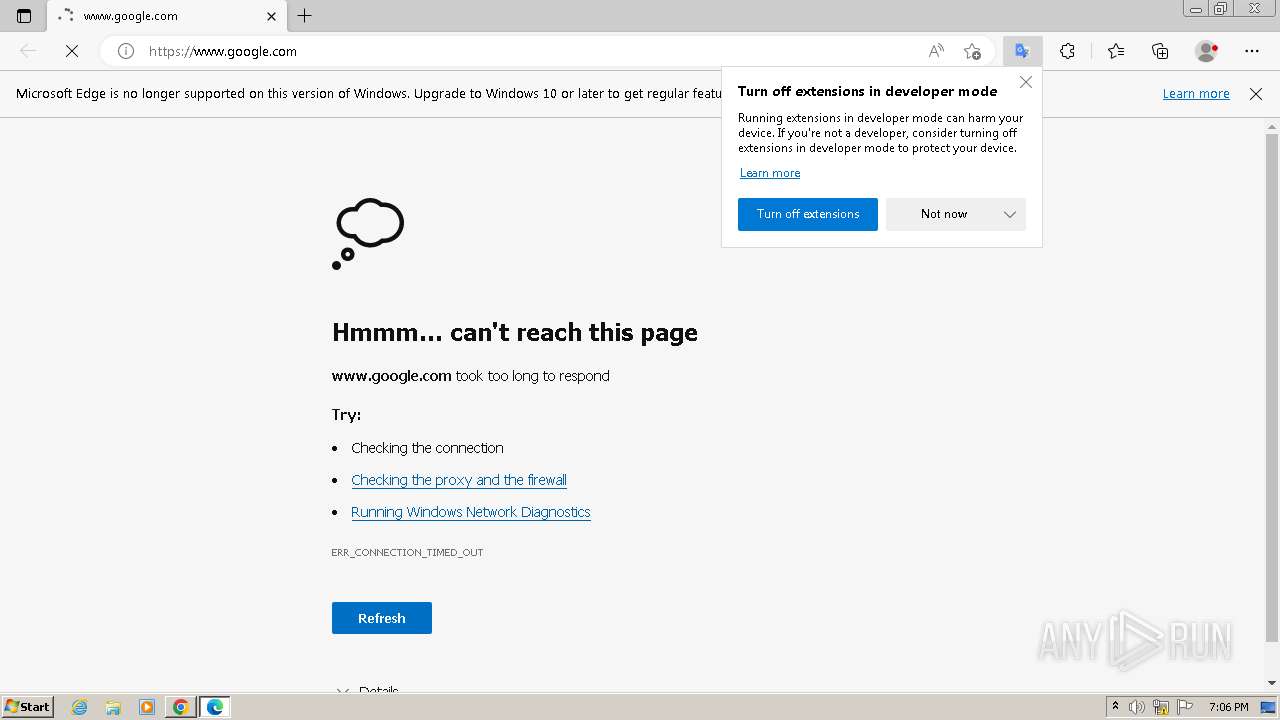The image size is (1280, 720).
Task: Show hidden system tray icons
Action: click(1115, 706)
